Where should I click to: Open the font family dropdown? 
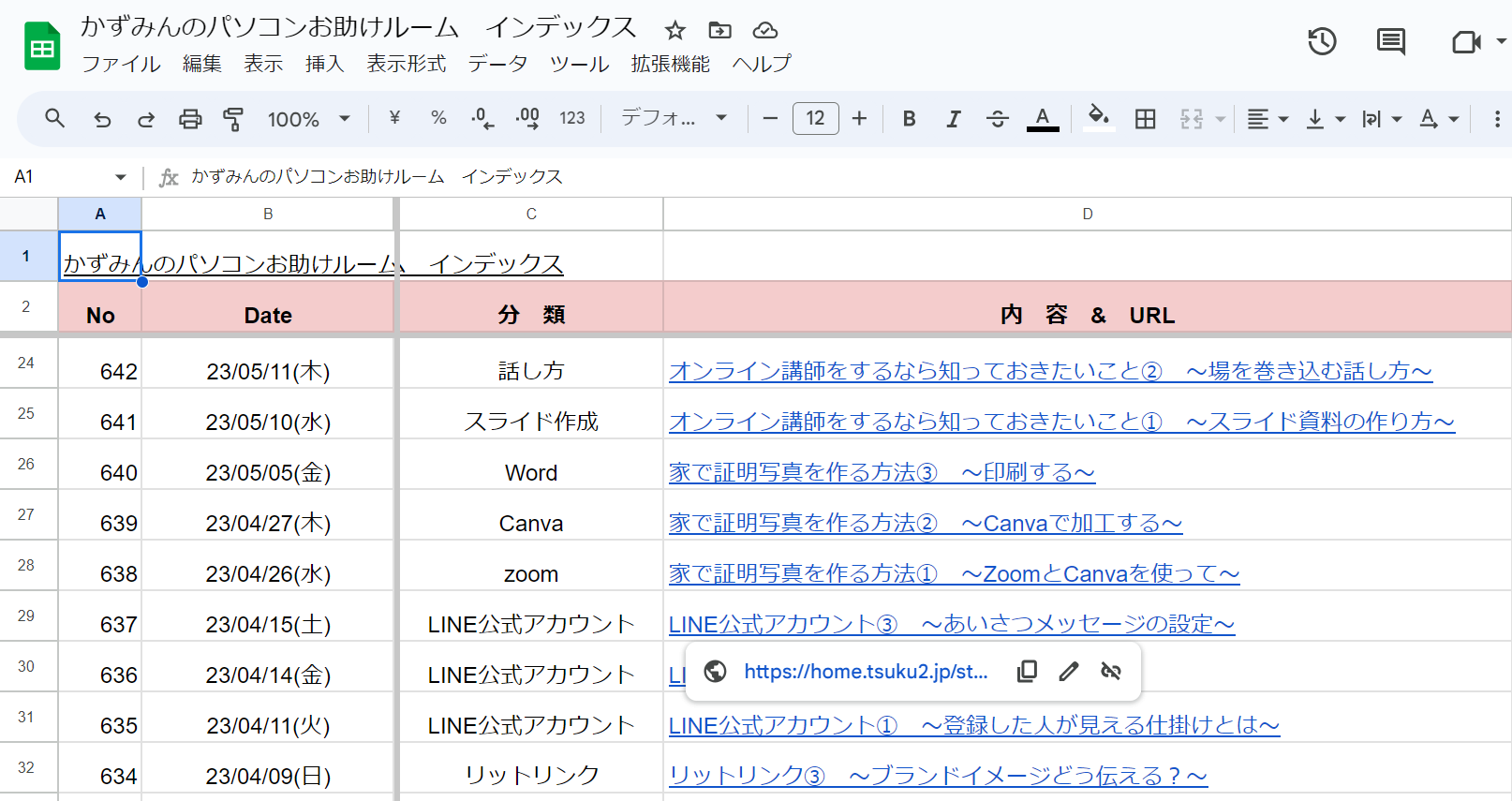point(674,118)
